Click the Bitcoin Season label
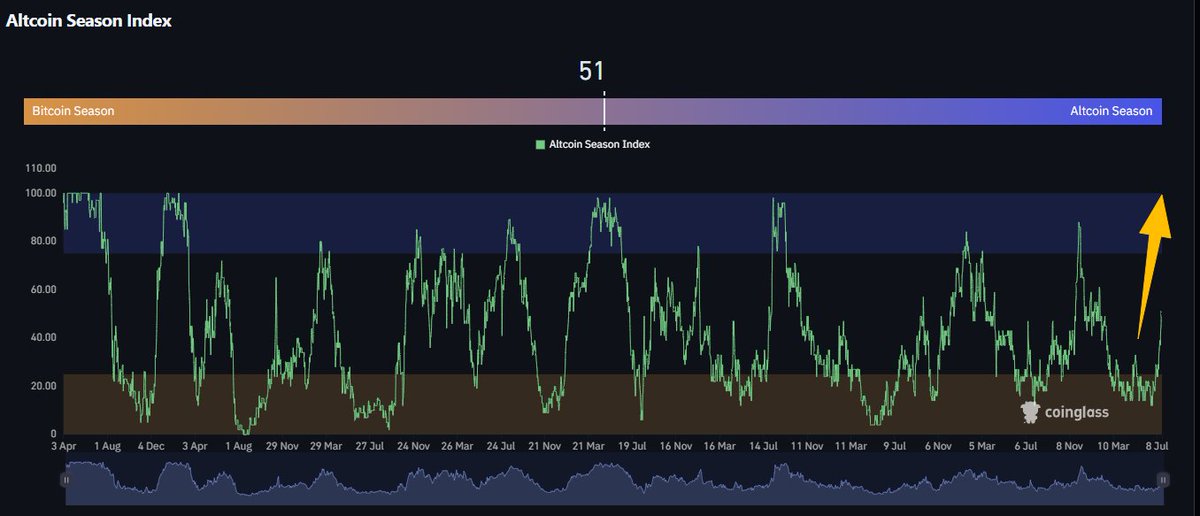The height and width of the screenshot is (516, 1200). click(x=73, y=111)
